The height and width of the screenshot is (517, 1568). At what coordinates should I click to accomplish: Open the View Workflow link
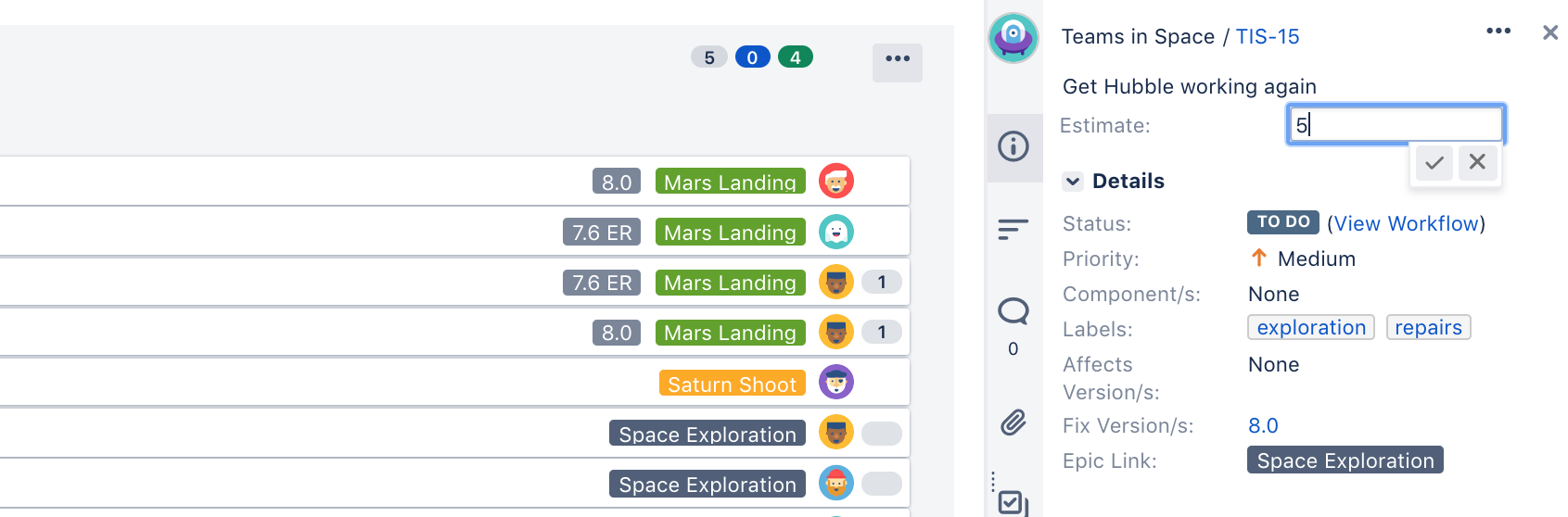(1406, 223)
